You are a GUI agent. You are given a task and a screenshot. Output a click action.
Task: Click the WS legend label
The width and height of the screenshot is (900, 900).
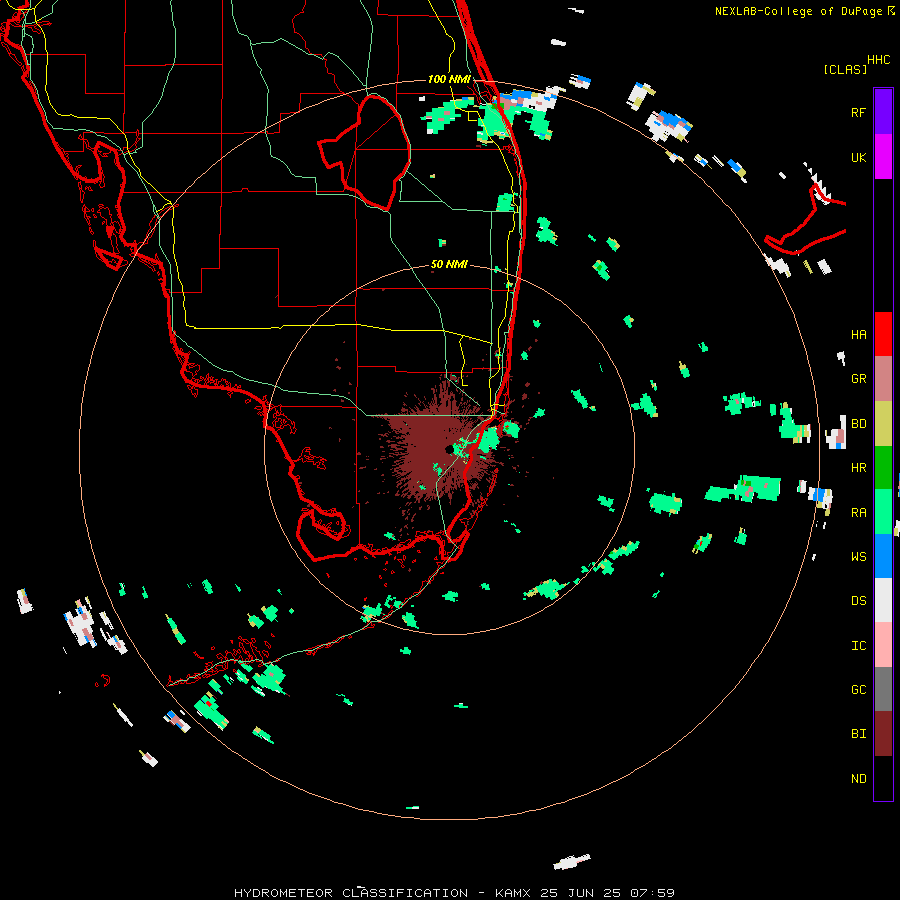pos(858,557)
